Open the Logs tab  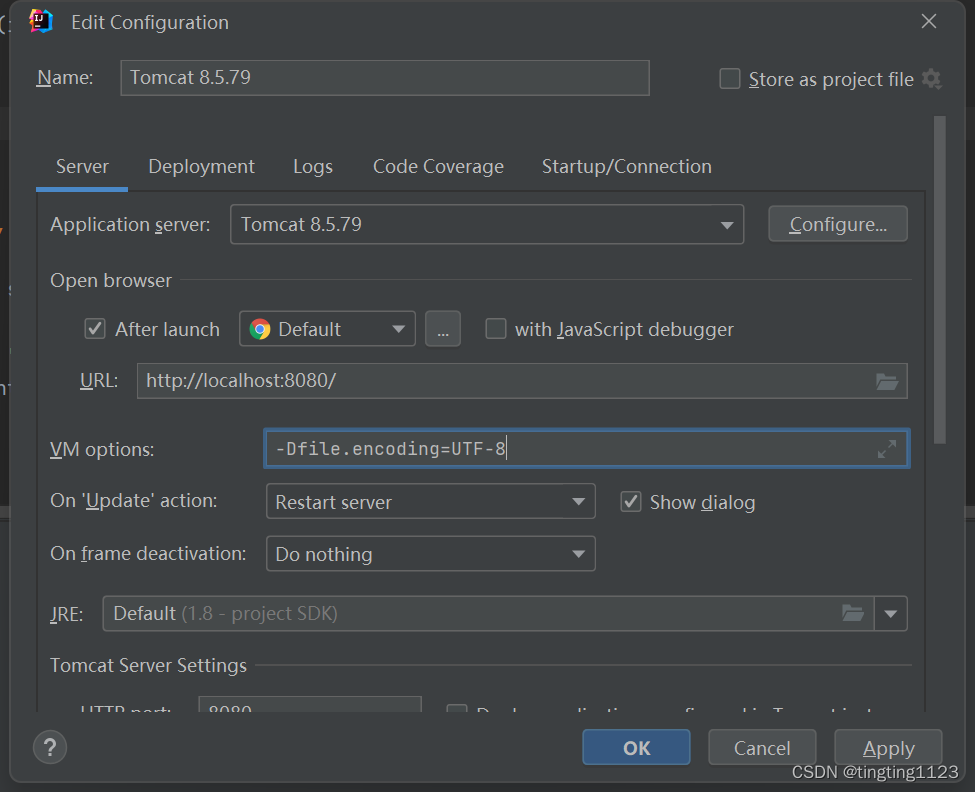pos(313,167)
